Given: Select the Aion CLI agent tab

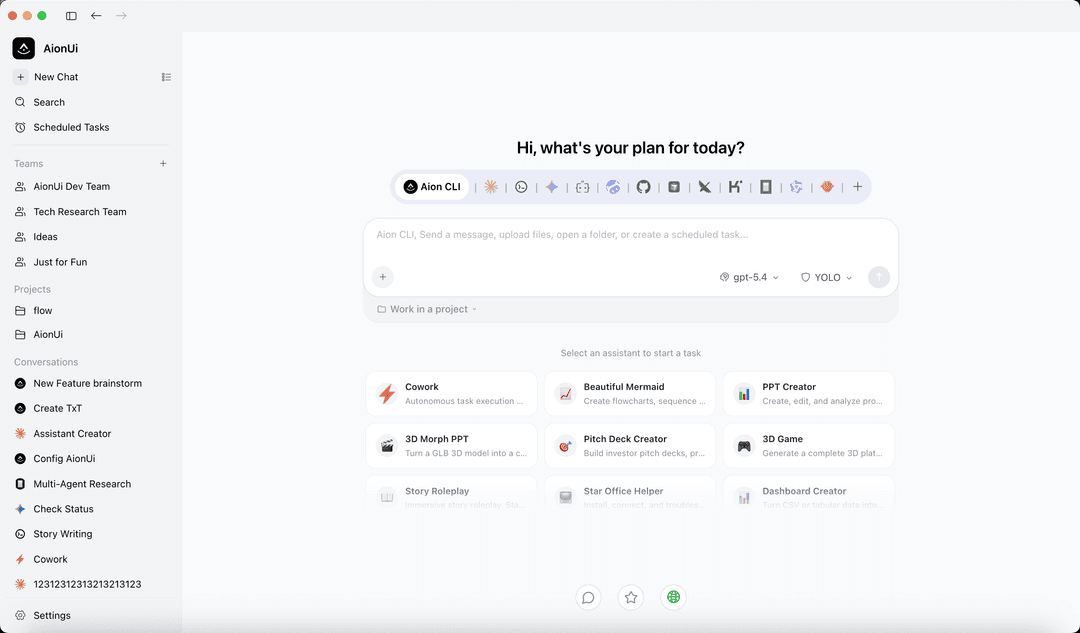Looking at the screenshot, I should click(432, 187).
